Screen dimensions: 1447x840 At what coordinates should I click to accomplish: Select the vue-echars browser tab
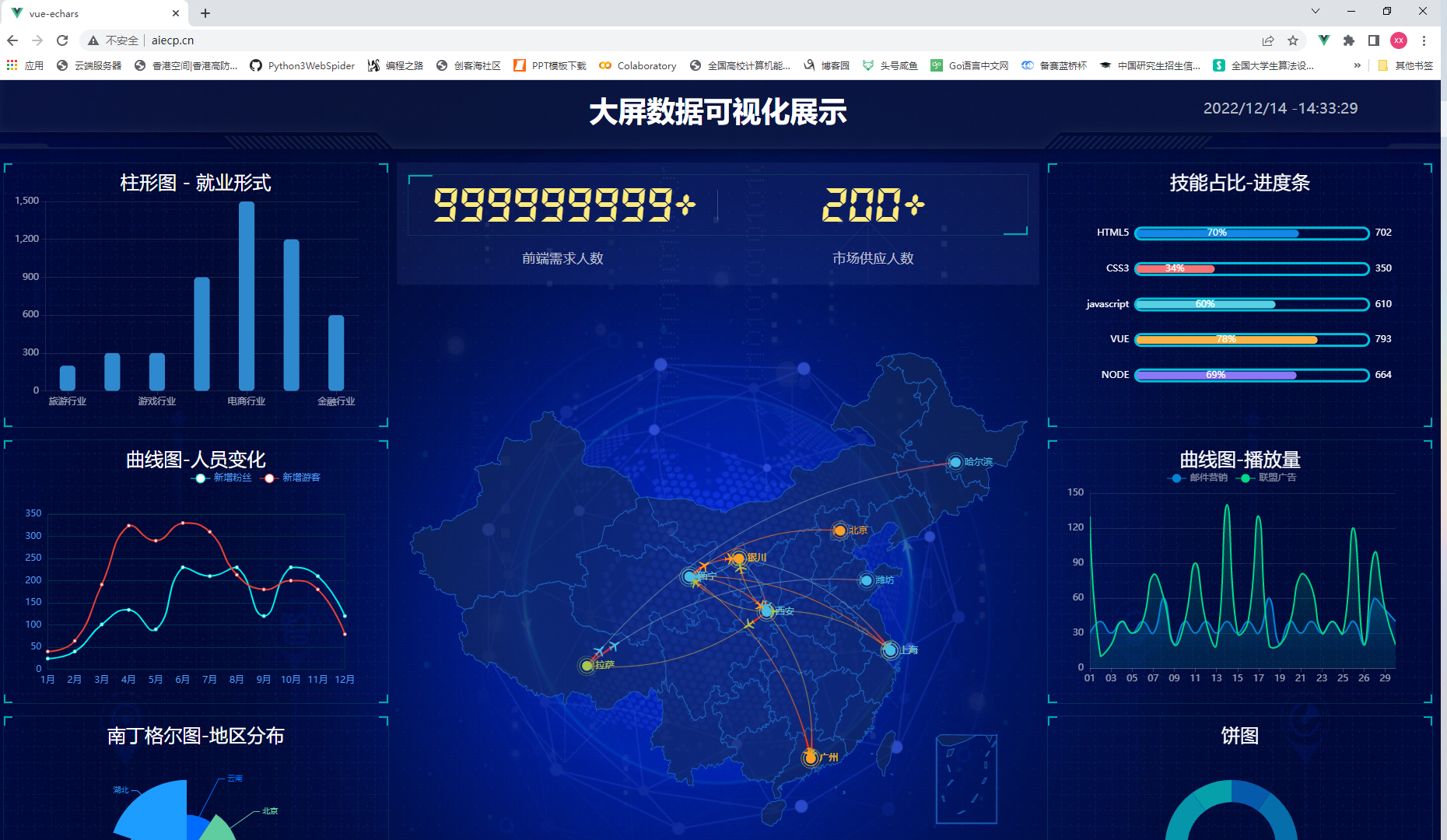point(94,13)
